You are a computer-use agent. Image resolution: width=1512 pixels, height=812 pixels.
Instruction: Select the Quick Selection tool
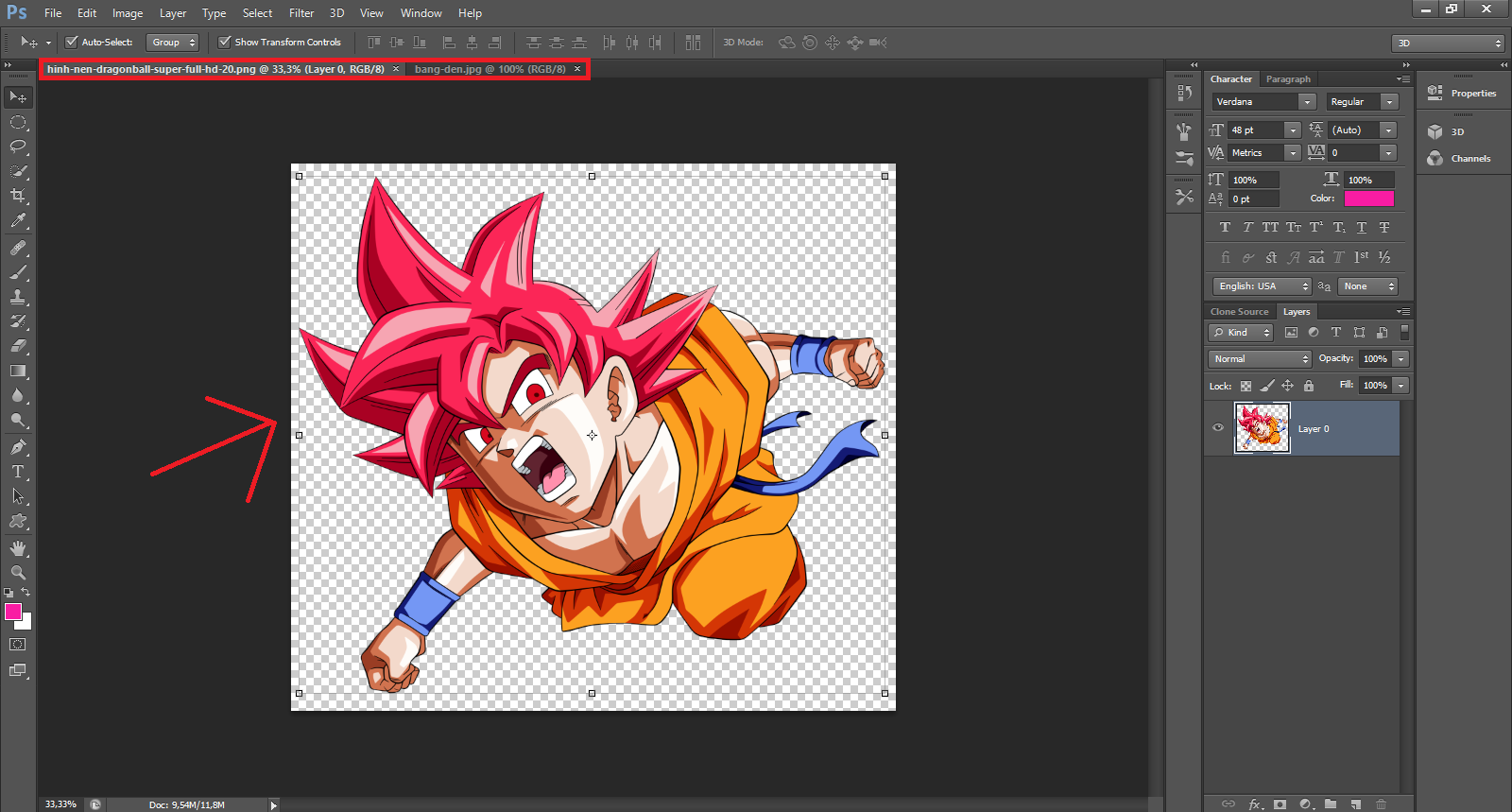tap(18, 171)
